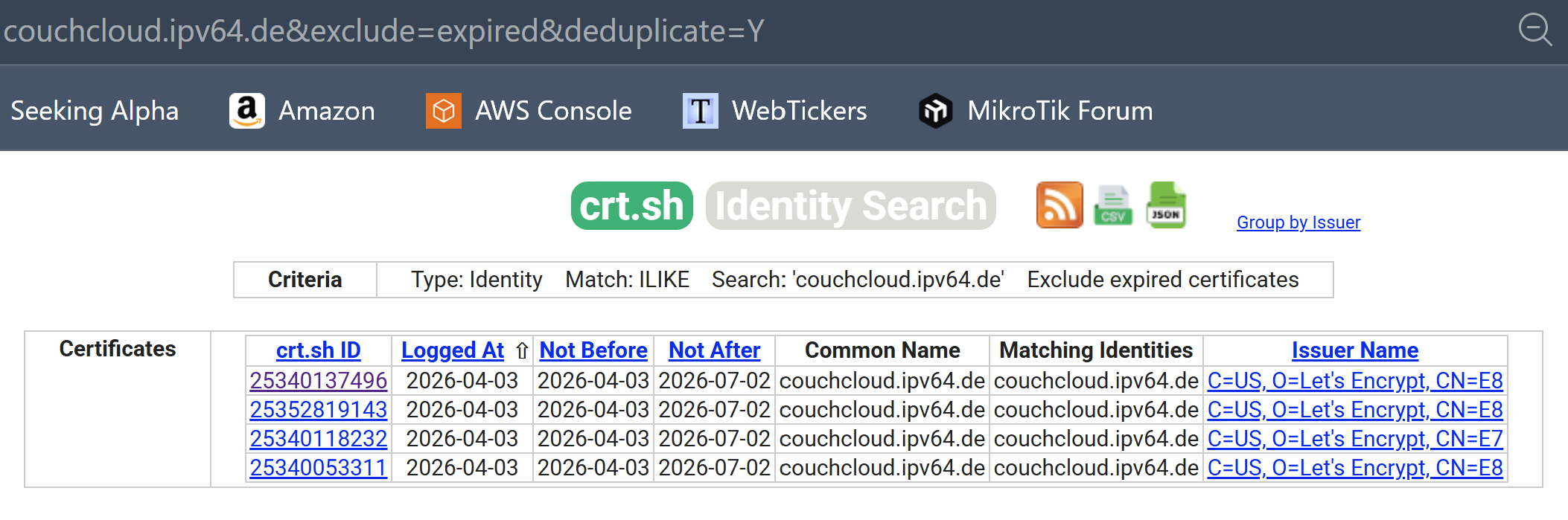Download results via CSV icon
Viewport: 1568px width, 520px height.
[1113, 205]
